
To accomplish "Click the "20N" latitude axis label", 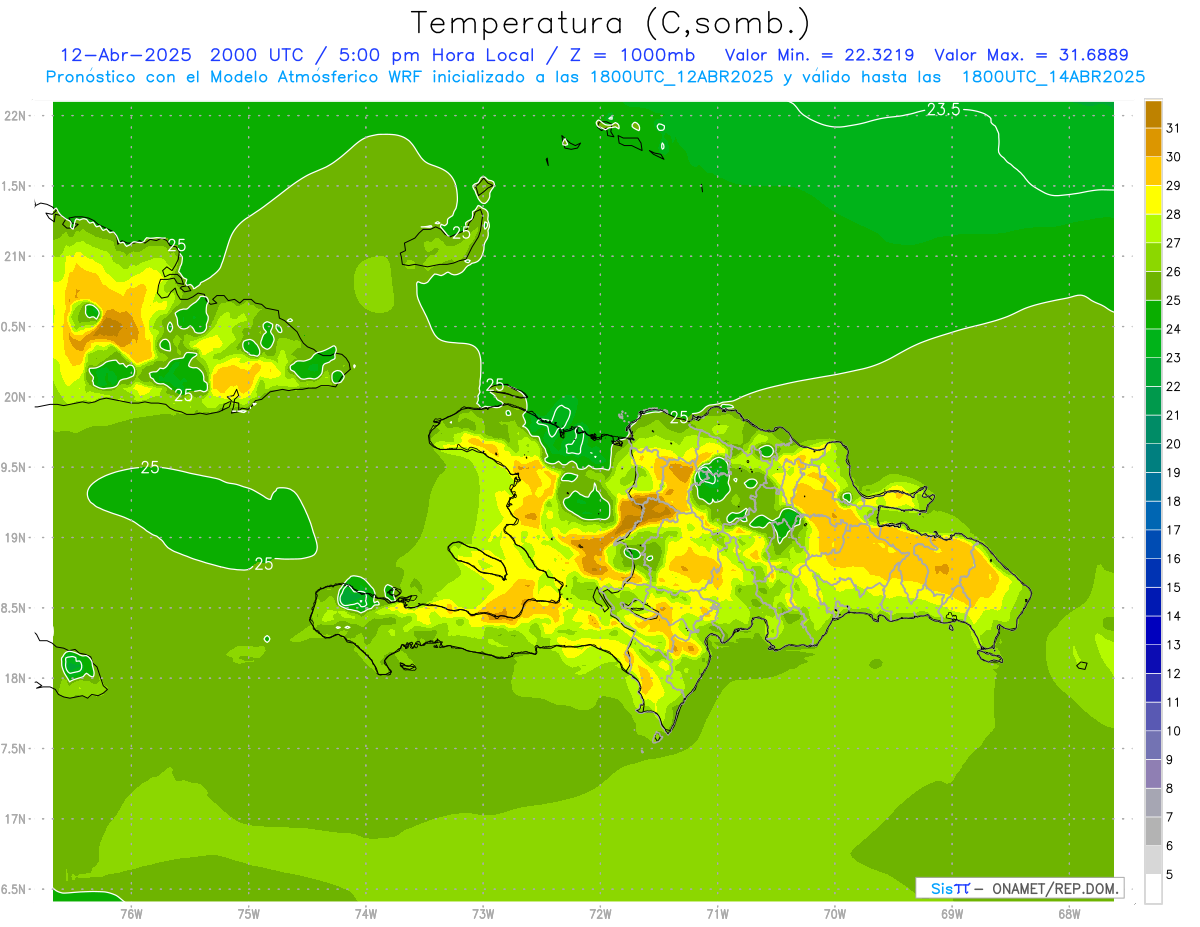I will (x=15, y=397).
